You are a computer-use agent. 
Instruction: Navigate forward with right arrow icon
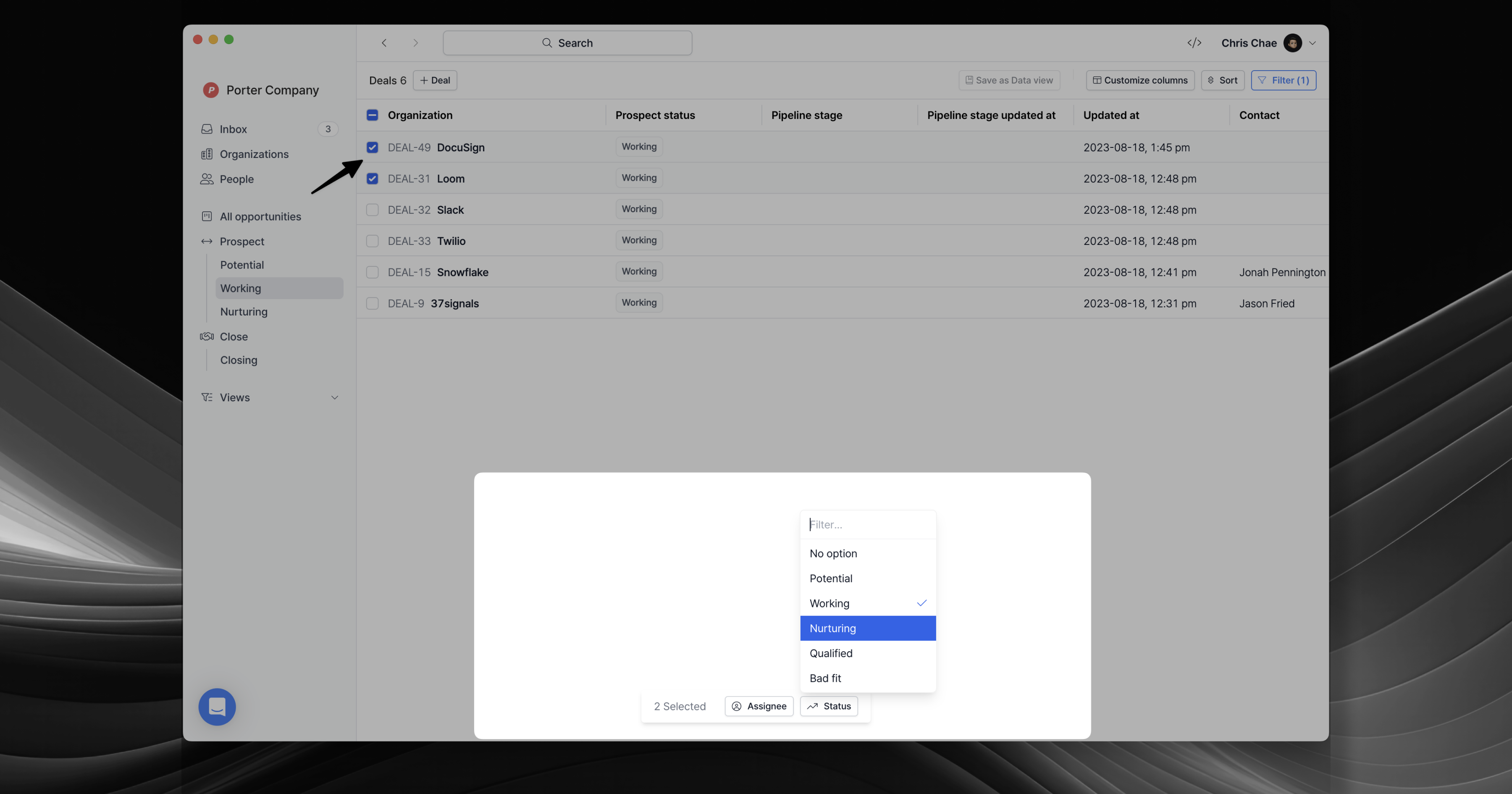[x=415, y=43]
